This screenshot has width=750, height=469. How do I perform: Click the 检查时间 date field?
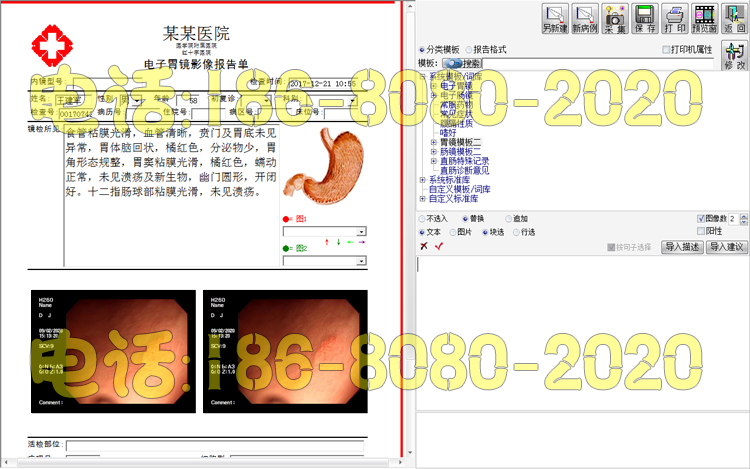(x=322, y=83)
